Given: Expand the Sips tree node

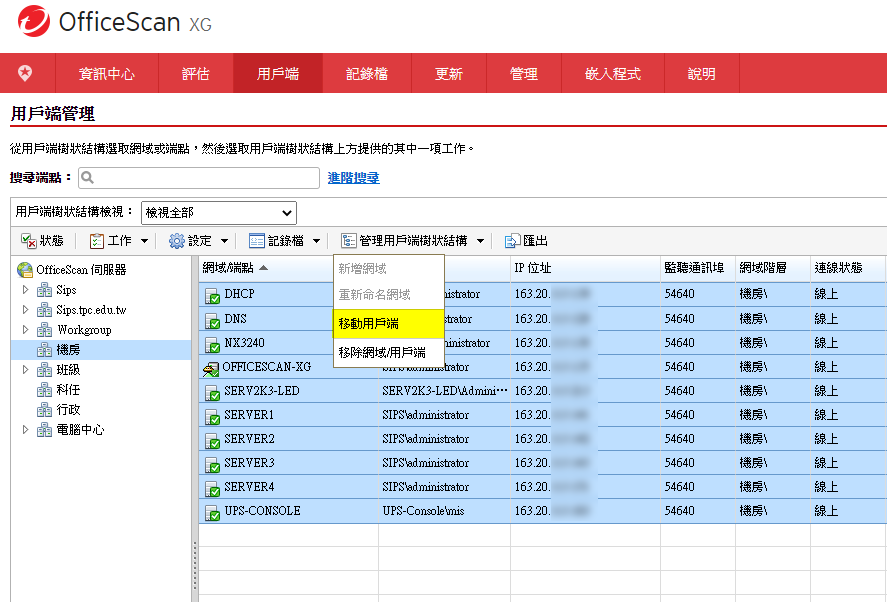Looking at the screenshot, I should (x=25, y=290).
